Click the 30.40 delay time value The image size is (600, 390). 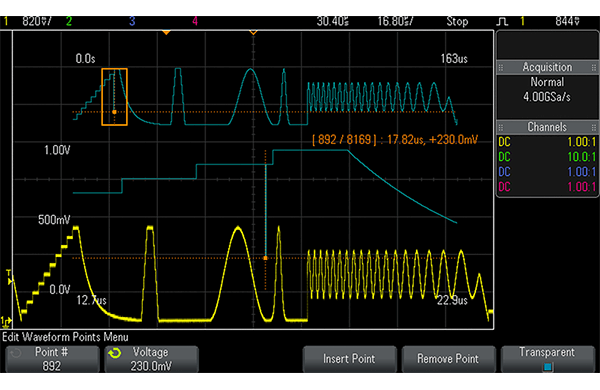coord(333,21)
